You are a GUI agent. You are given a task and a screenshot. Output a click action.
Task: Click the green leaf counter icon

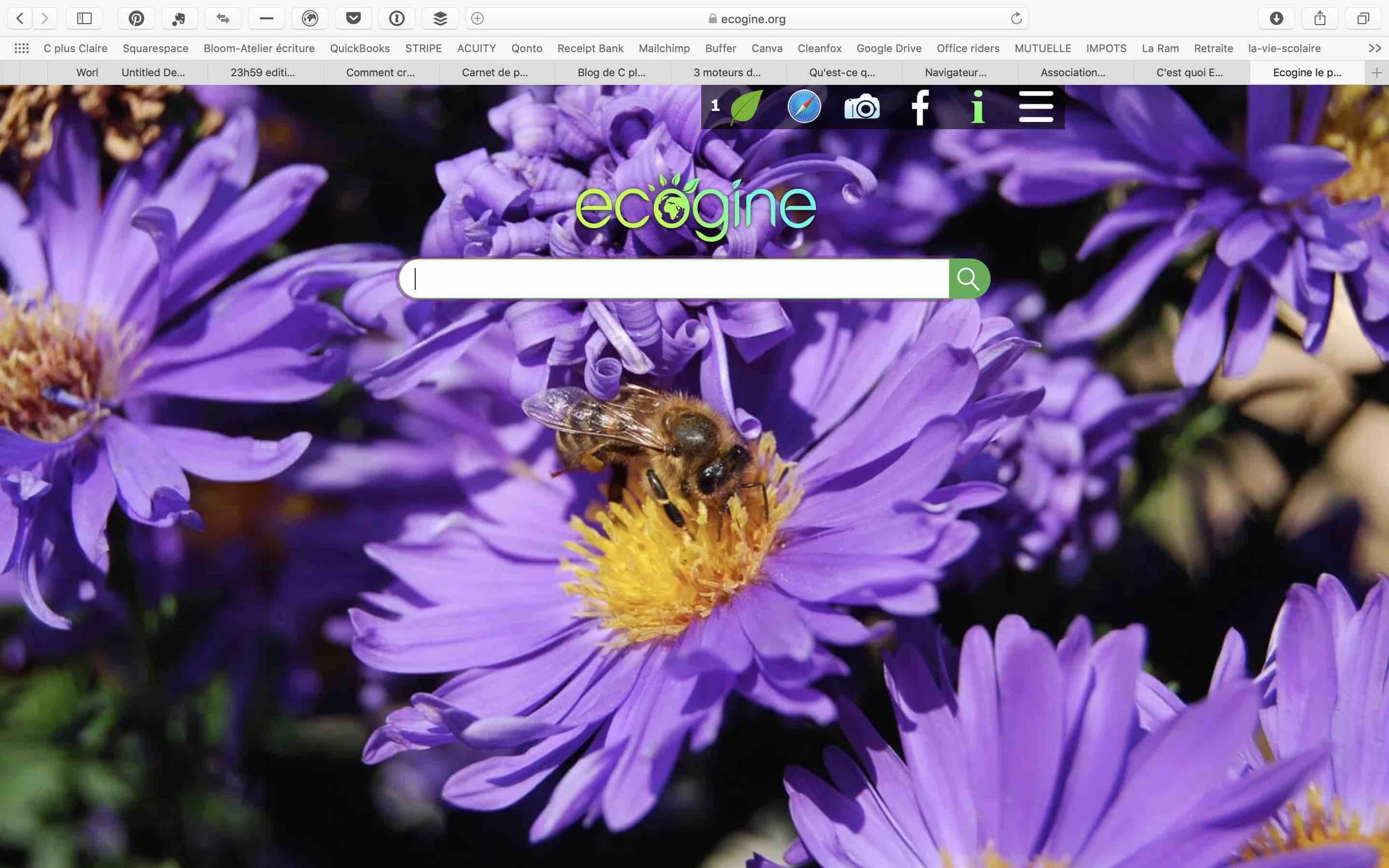coord(745,107)
